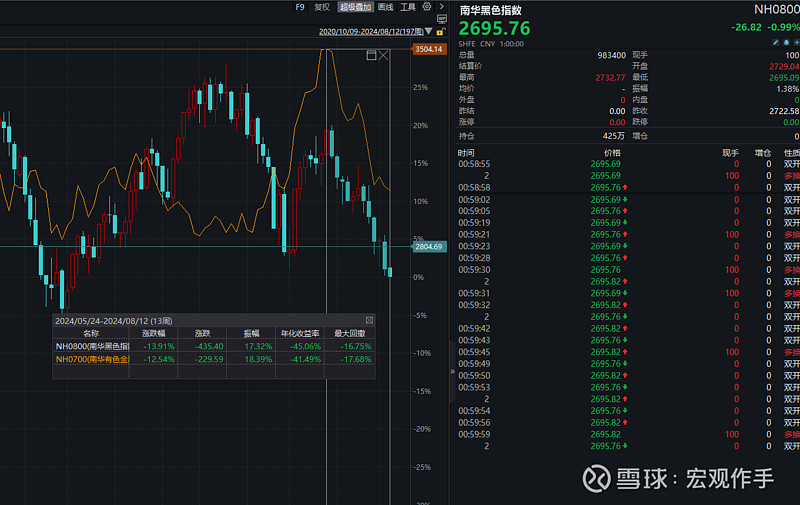Click the -41.49% annualized return cell
This screenshot has width=800, height=505.
[x=306, y=359]
